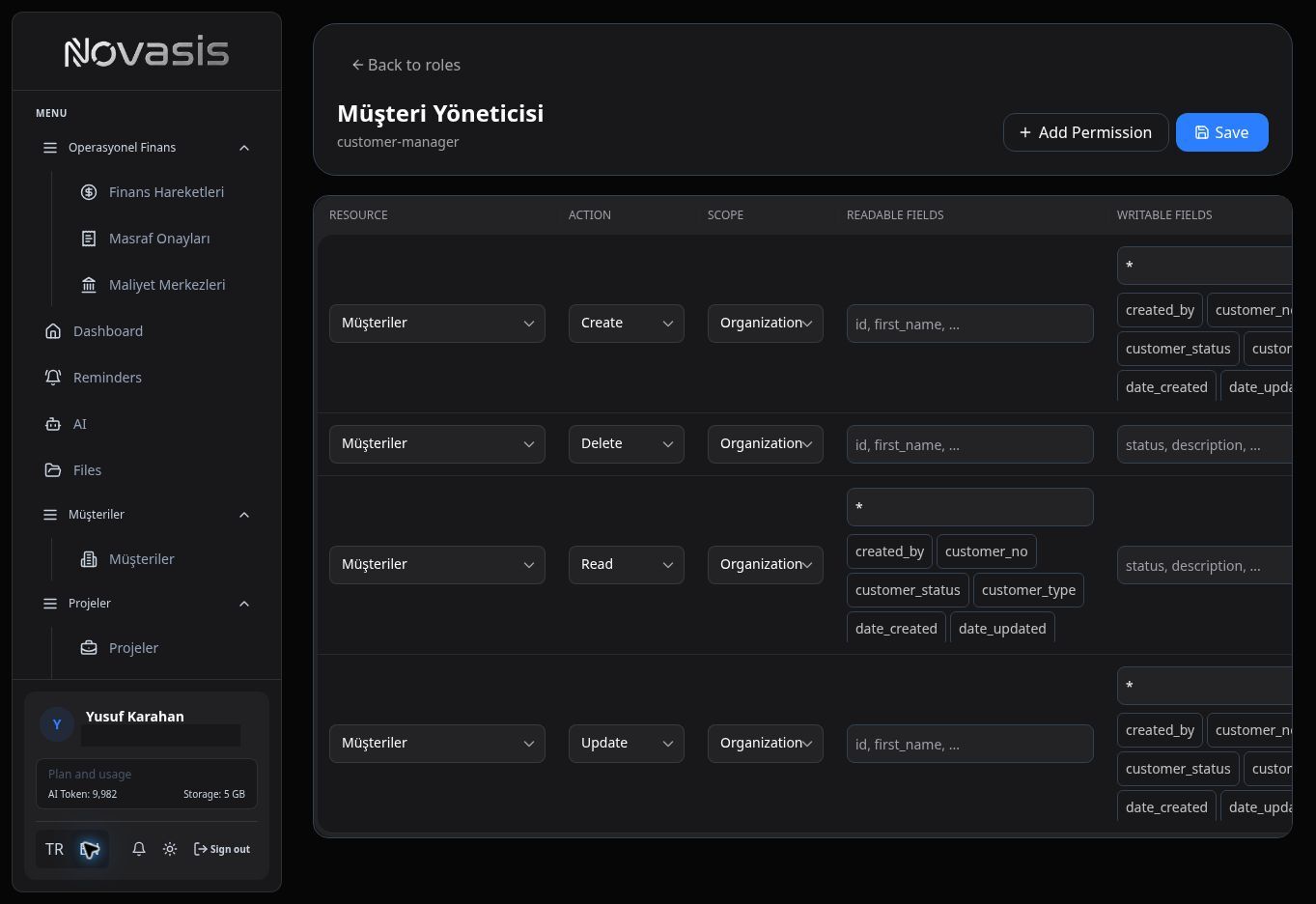This screenshot has width=1316, height=904.
Task: Focus the writable fields input in the Delete row
Action: click(1204, 444)
